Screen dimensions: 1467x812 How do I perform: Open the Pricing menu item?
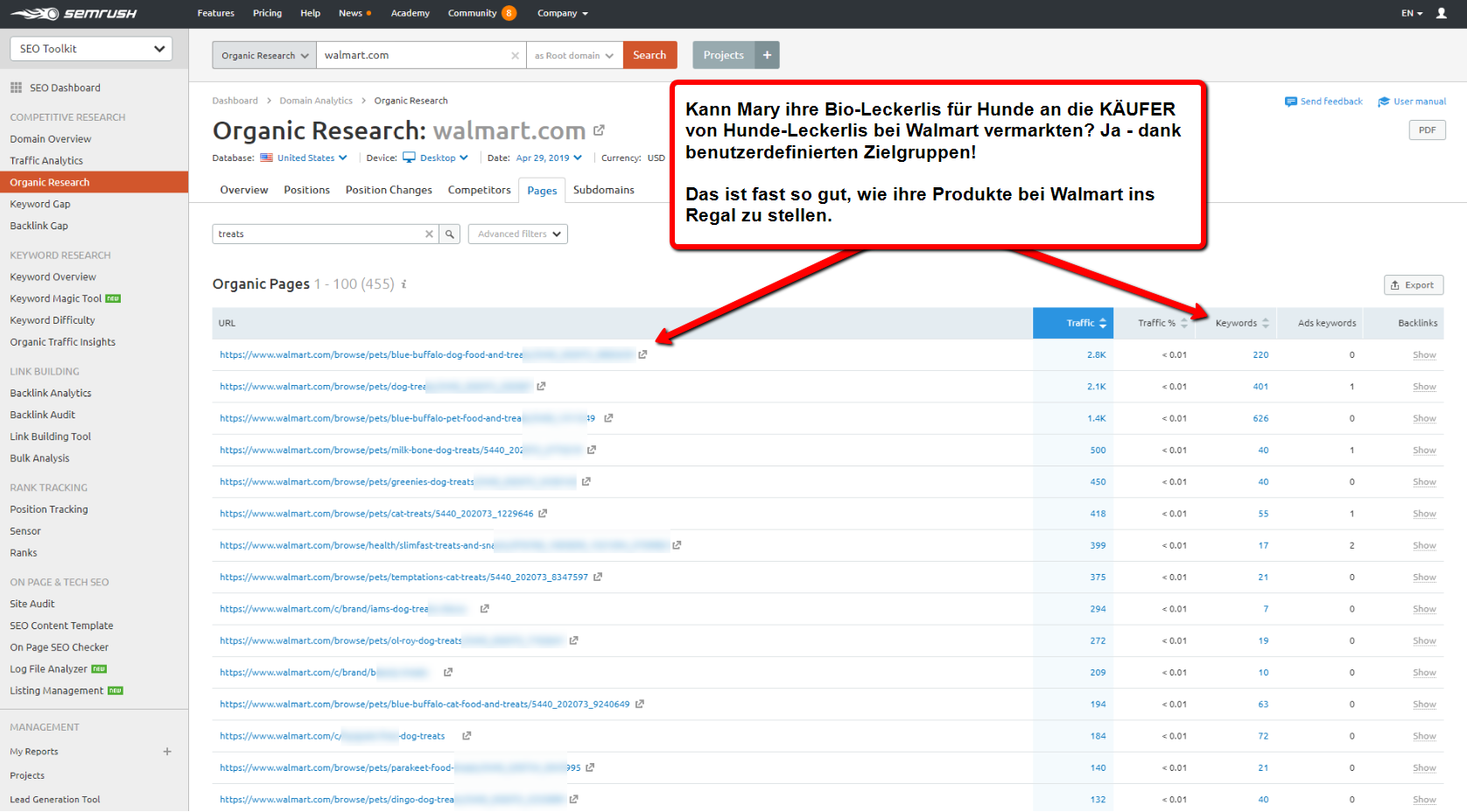(x=267, y=13)
